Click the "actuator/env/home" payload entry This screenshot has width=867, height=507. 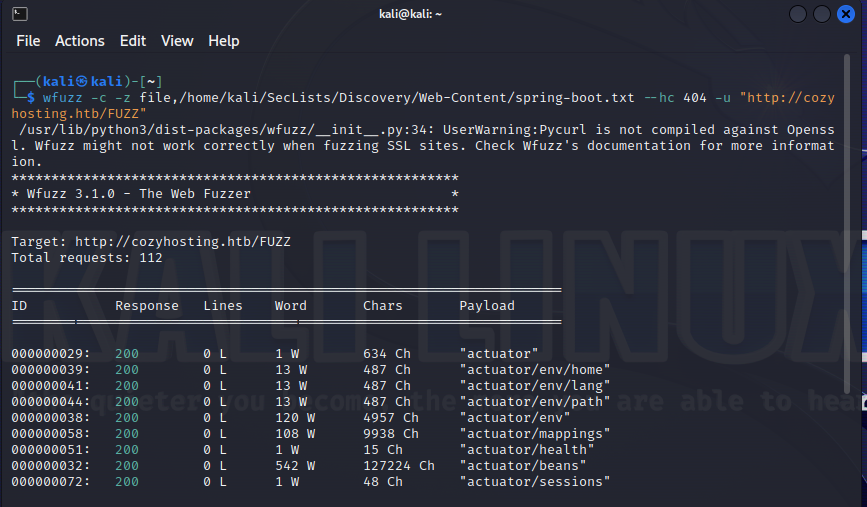tap(534, 370)
